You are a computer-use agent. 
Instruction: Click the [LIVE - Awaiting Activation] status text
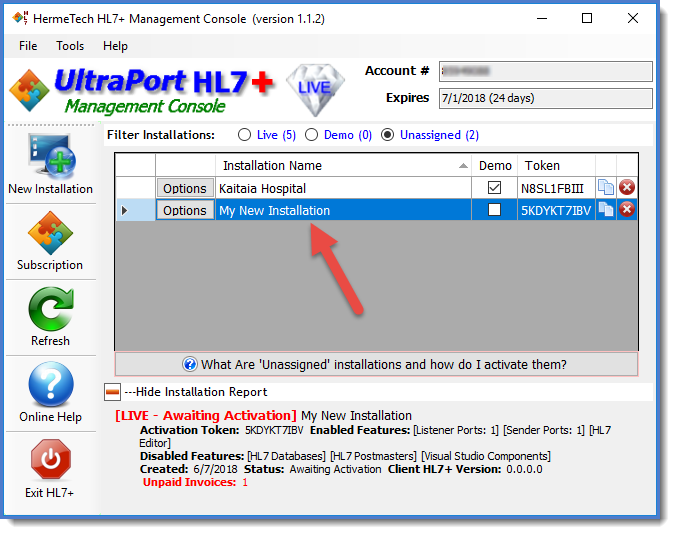206,416
